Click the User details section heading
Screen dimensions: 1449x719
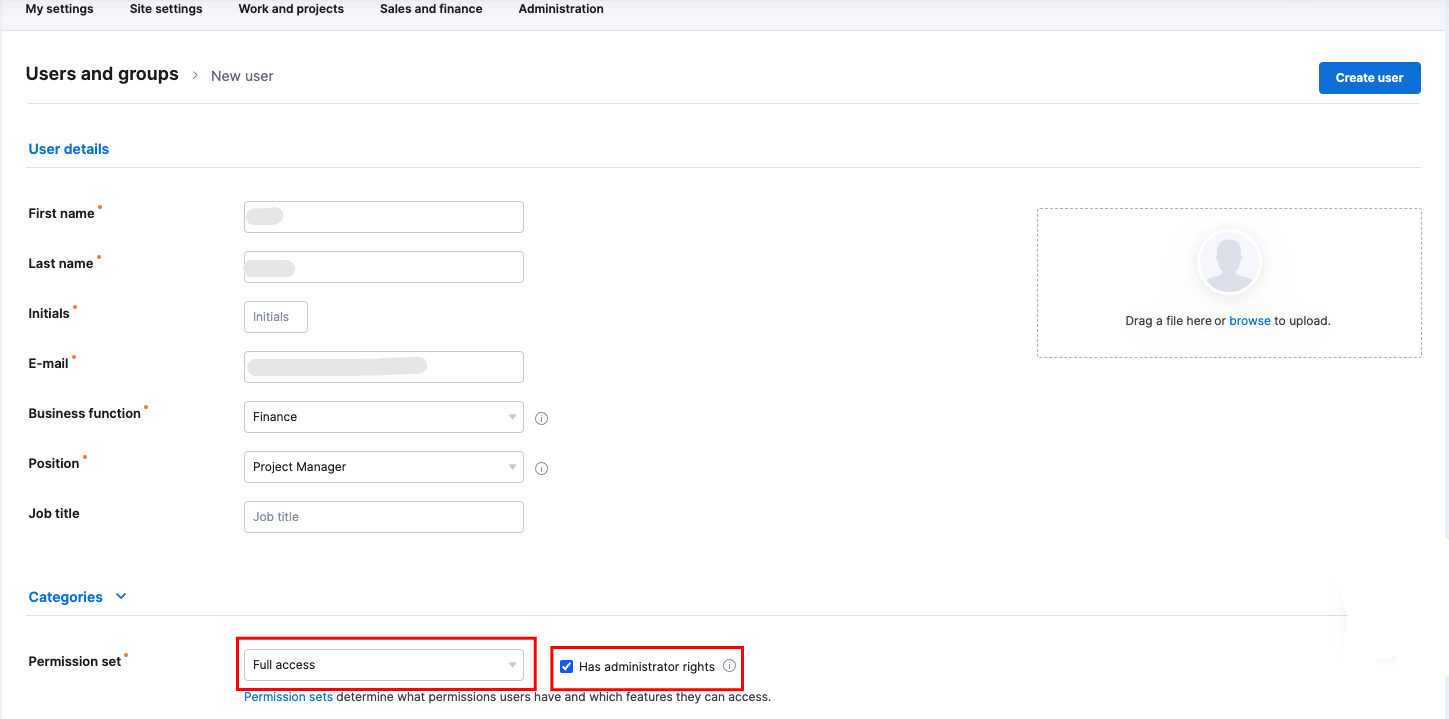tap(68, 148)
